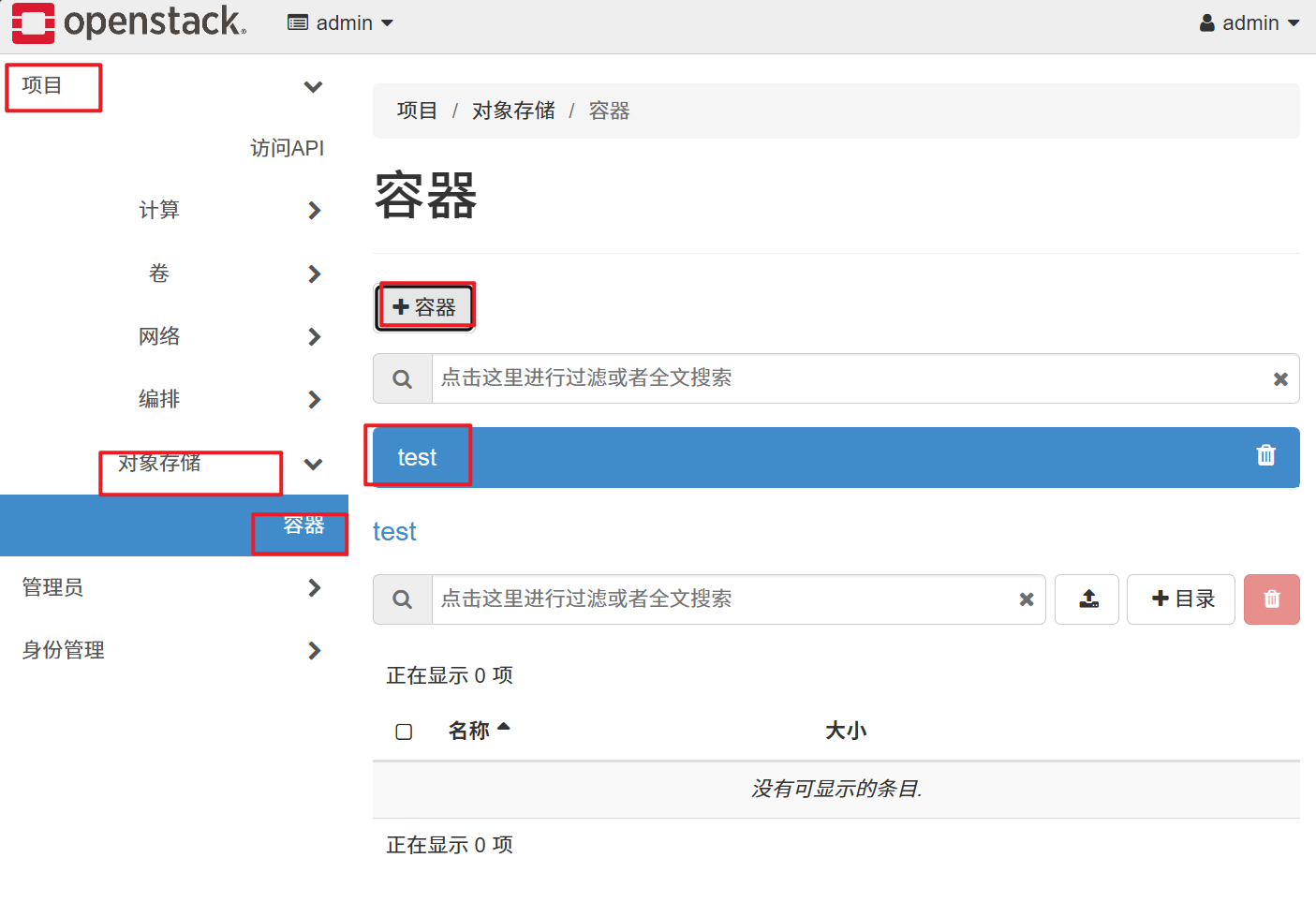Select 容器 in the sidebar

[x=174, y=525]
